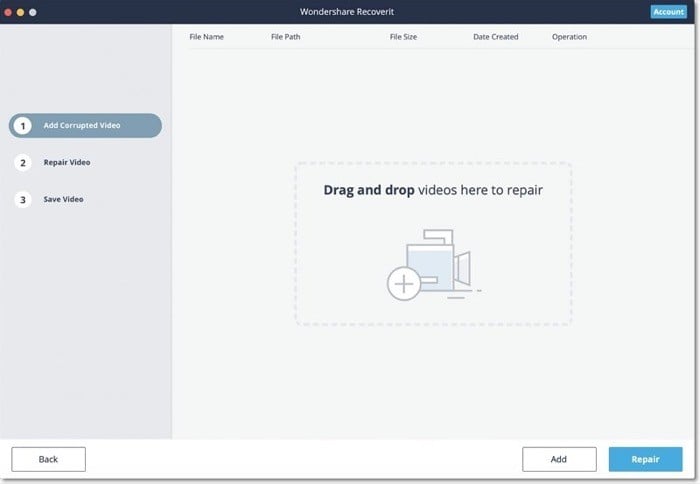Click the Drag and drop videos area
Image resolution: width=700 pixels, height=484 pixels.
[433, 244]
